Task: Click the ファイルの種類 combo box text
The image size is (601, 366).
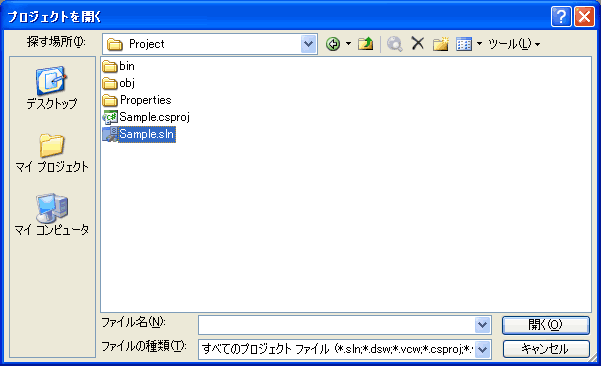Action: 337,349
